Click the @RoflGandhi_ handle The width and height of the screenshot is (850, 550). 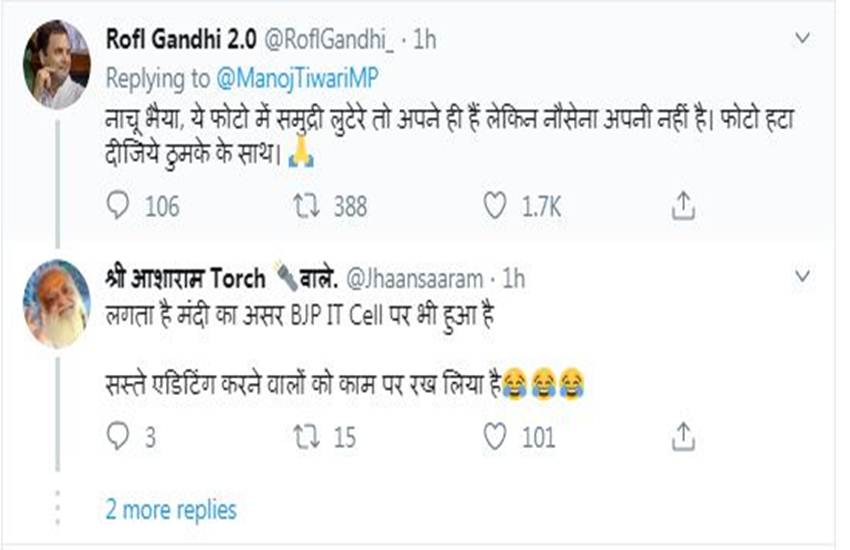coord(329,39)
